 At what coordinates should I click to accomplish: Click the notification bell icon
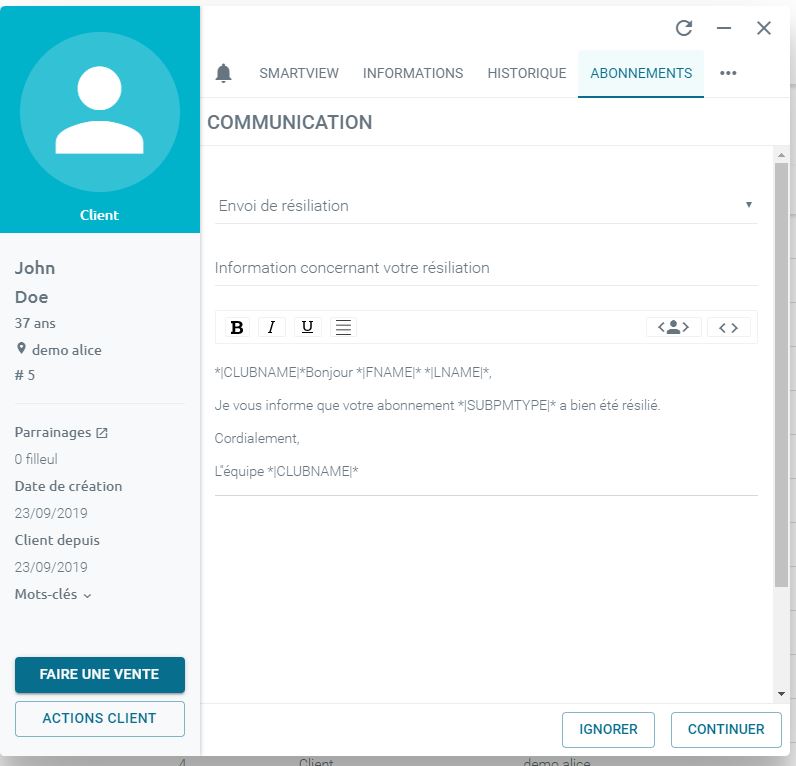pyautogui.click(x=224, y=73)
